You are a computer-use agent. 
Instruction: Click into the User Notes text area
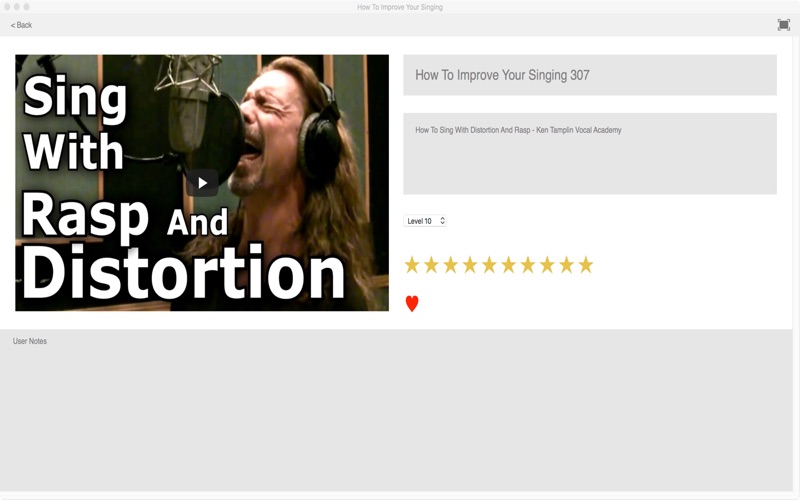coord(396,411)
